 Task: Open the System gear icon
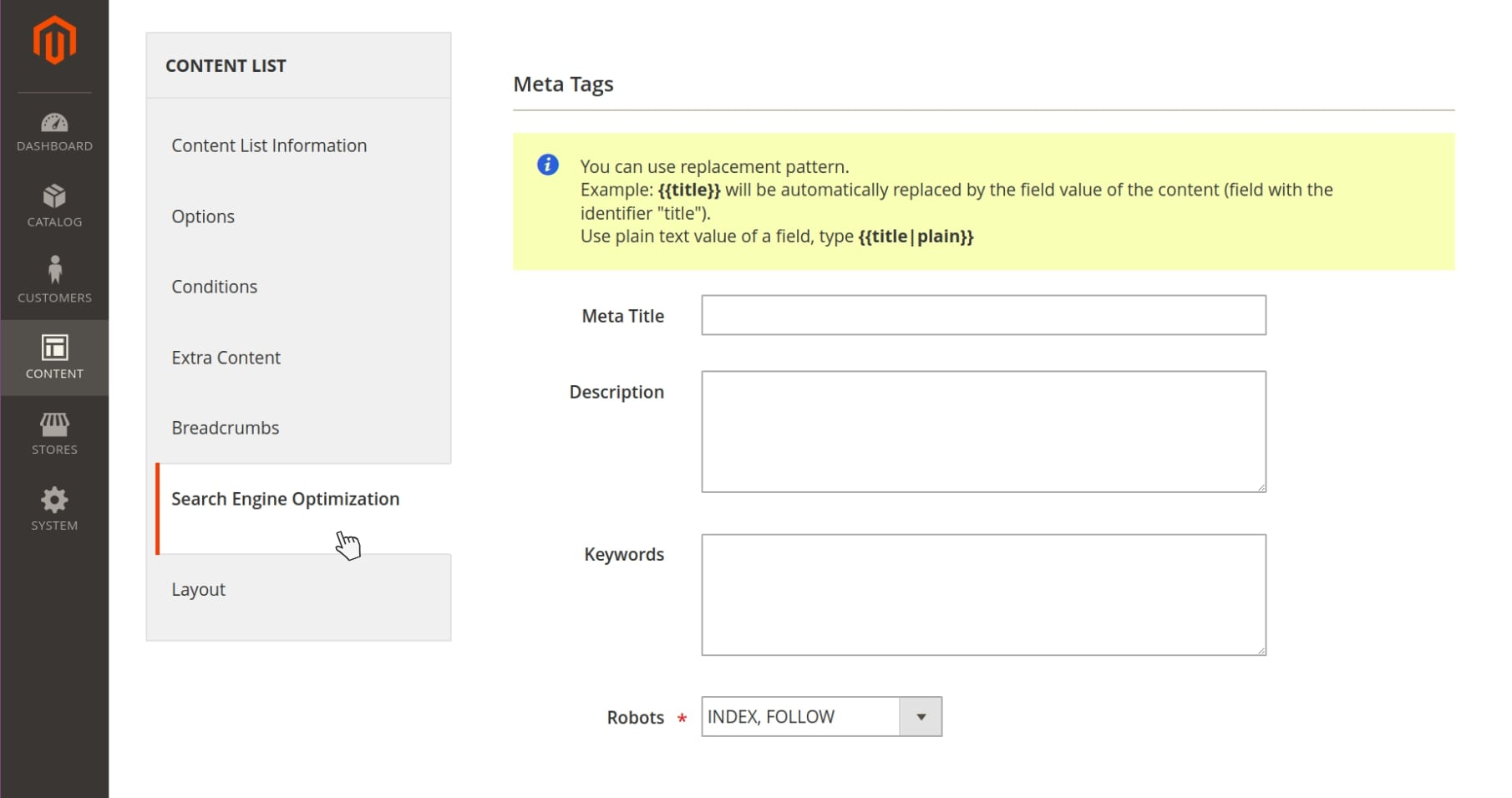(x=54, y=501)
